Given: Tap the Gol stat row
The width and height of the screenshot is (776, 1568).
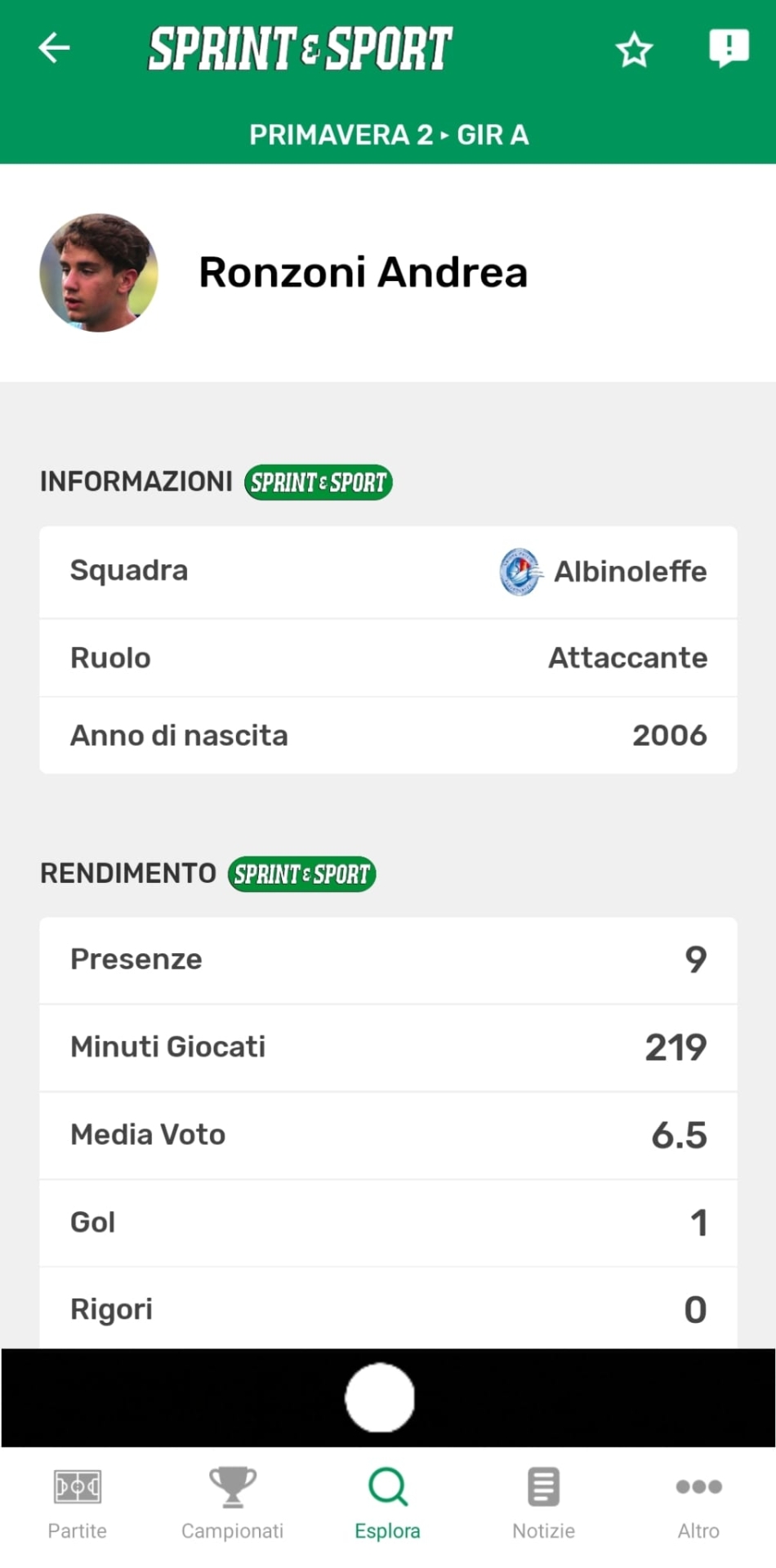Looking at the screenshot, I should 388,1223.
